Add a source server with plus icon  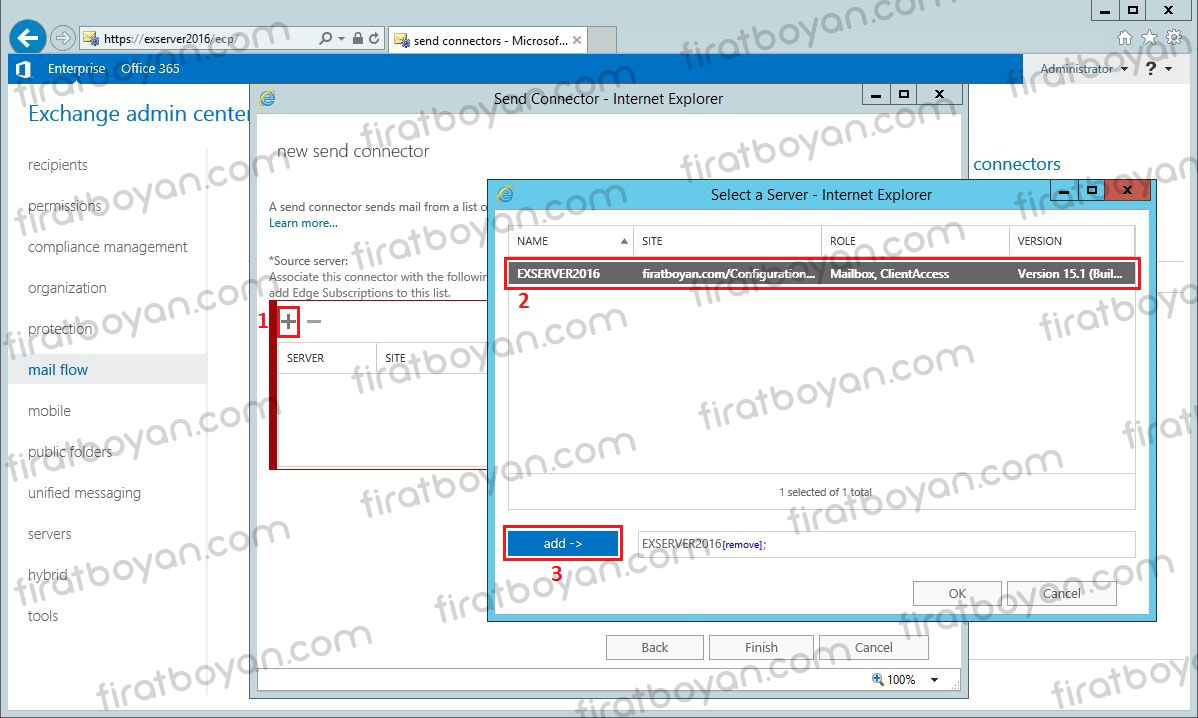coord(288,322)
